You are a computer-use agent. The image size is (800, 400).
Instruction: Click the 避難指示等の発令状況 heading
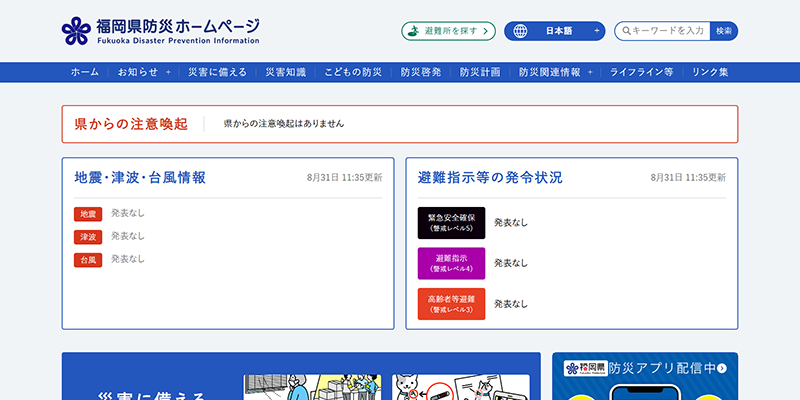[490, 178]
